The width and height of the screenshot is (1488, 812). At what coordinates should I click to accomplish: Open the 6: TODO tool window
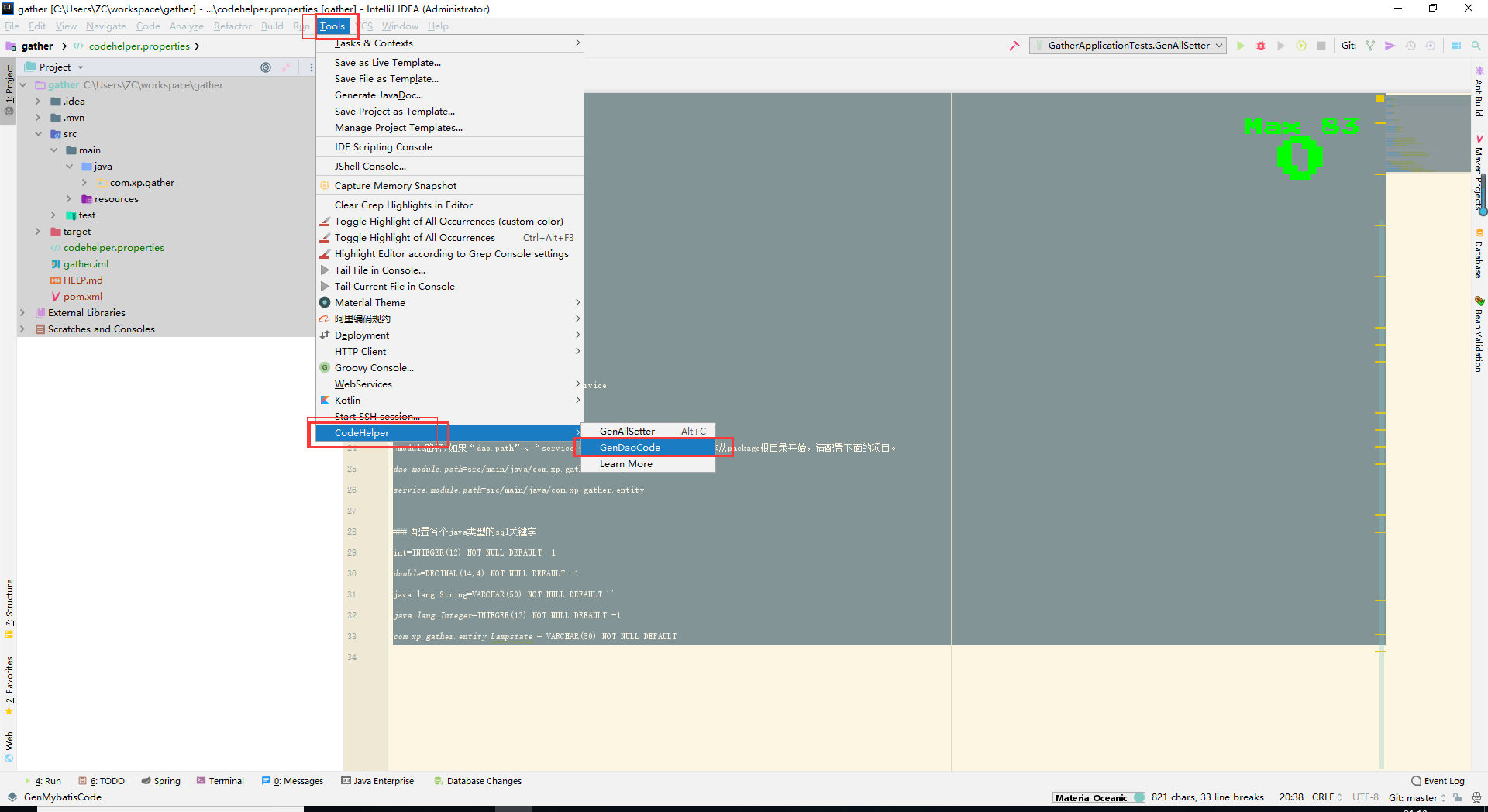pyautogui.click(x=102, y=781)
